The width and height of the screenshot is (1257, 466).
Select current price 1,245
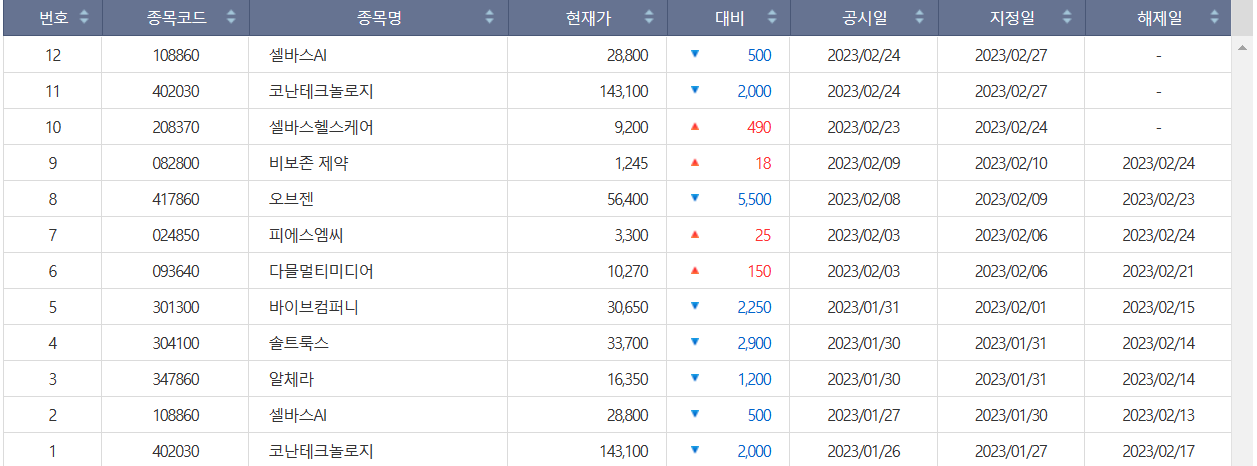[632, 163]
